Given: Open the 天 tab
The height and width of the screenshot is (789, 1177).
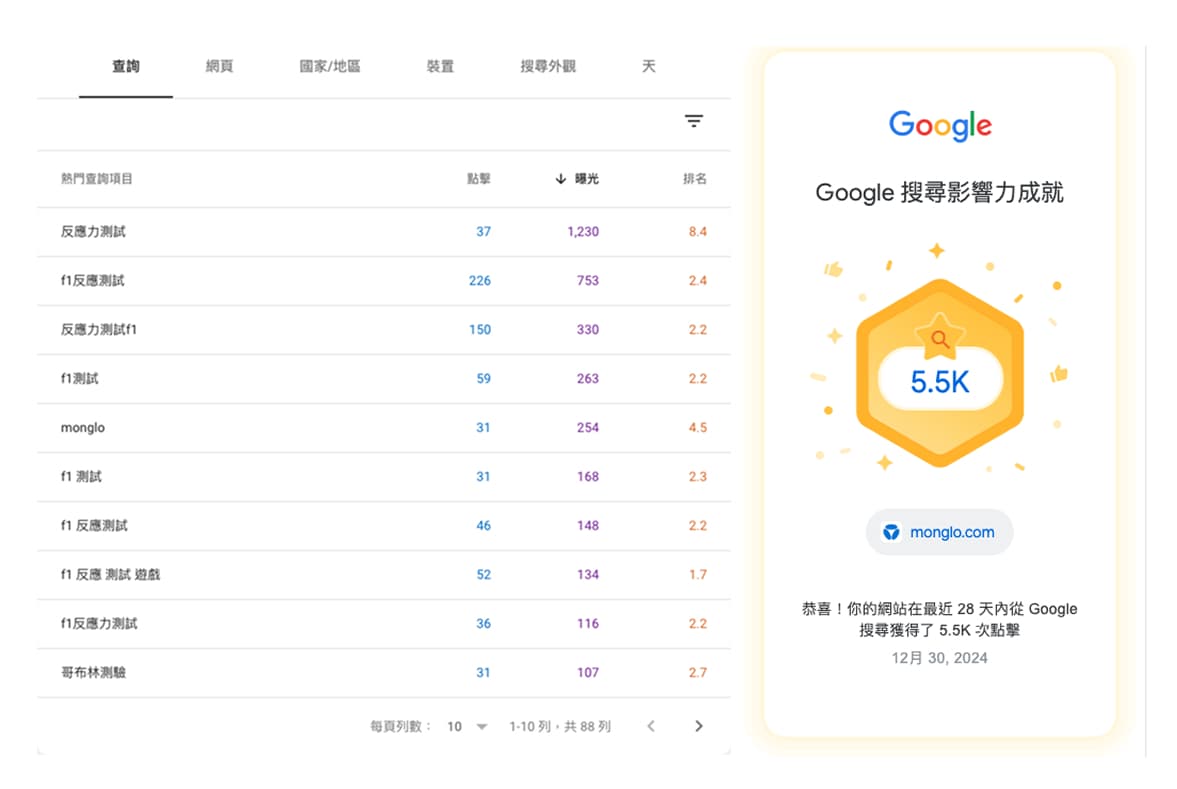Looking at the screenshot, I should (x=648, y=67).
